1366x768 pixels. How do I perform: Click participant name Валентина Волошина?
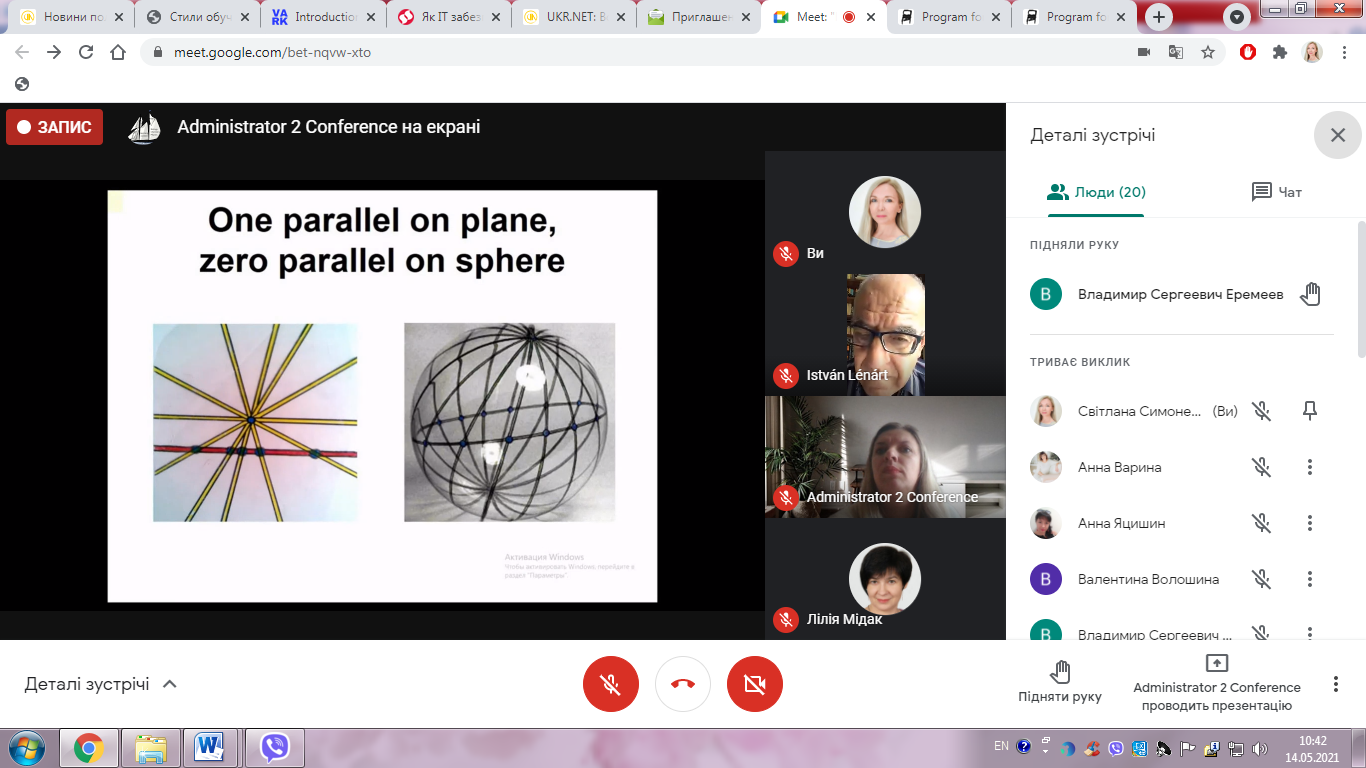(1148, 579)
